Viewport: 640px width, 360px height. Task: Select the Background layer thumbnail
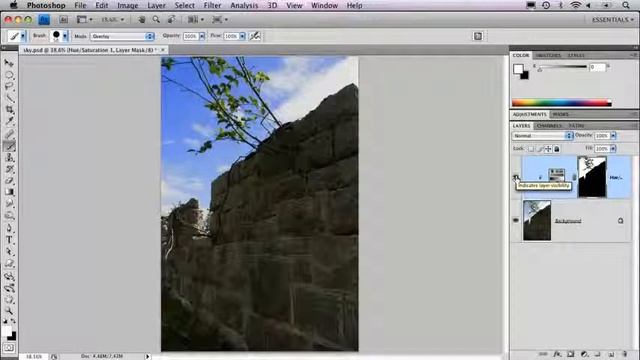coord(537,220)
